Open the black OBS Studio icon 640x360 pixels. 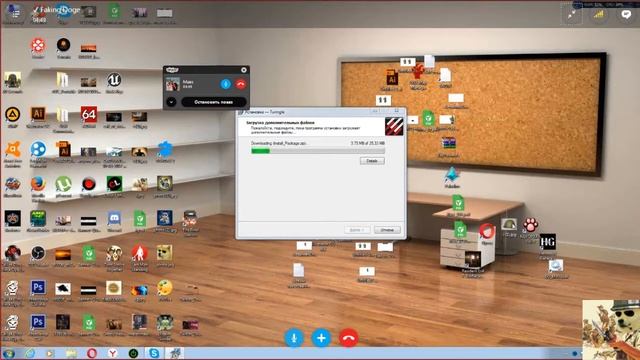38,253
